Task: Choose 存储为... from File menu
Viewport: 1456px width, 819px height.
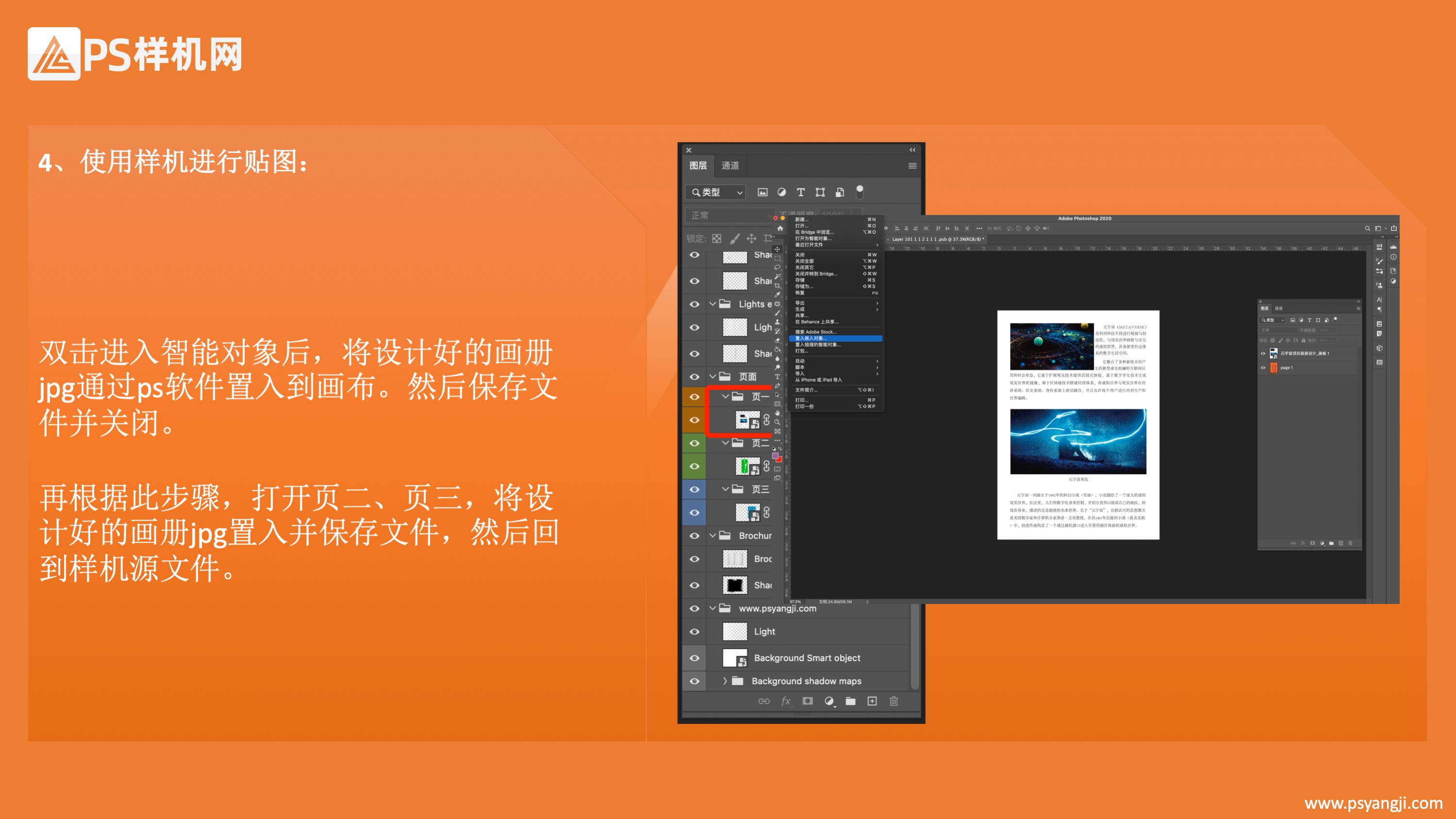Action: click(x=836, y=286)
